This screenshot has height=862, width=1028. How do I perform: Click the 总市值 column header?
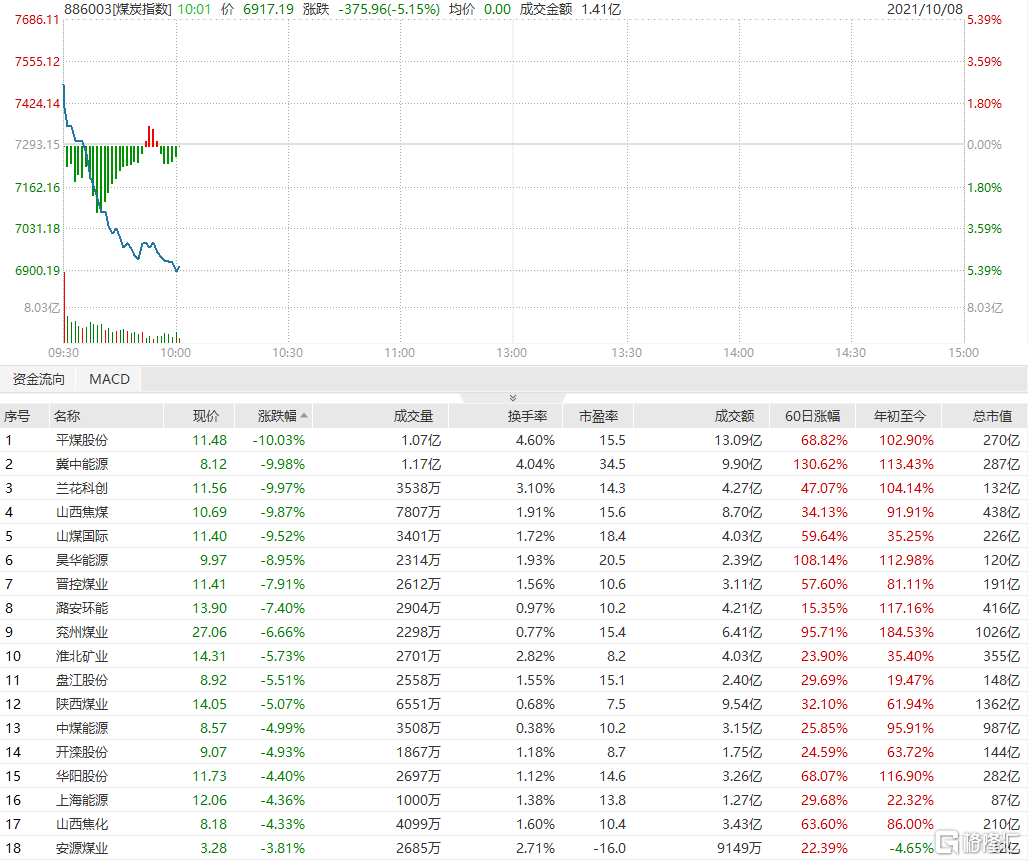click(x=992, y=416)
